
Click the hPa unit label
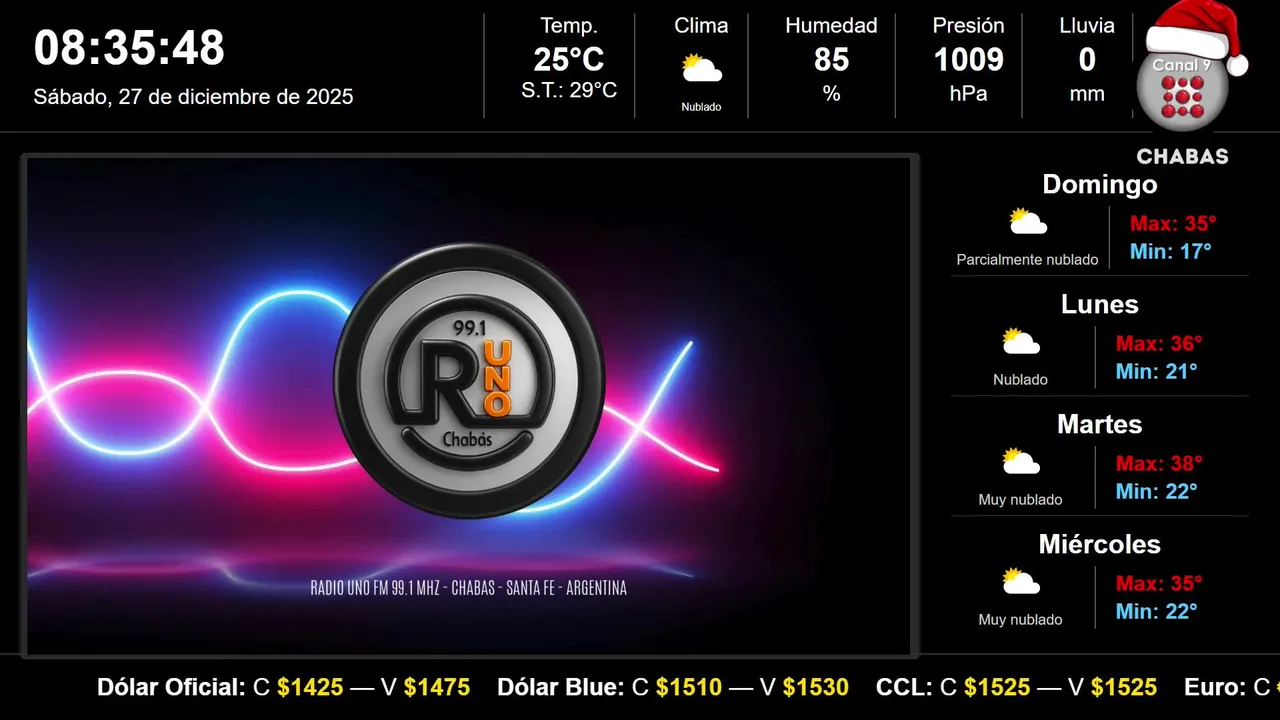pos(968,94)
